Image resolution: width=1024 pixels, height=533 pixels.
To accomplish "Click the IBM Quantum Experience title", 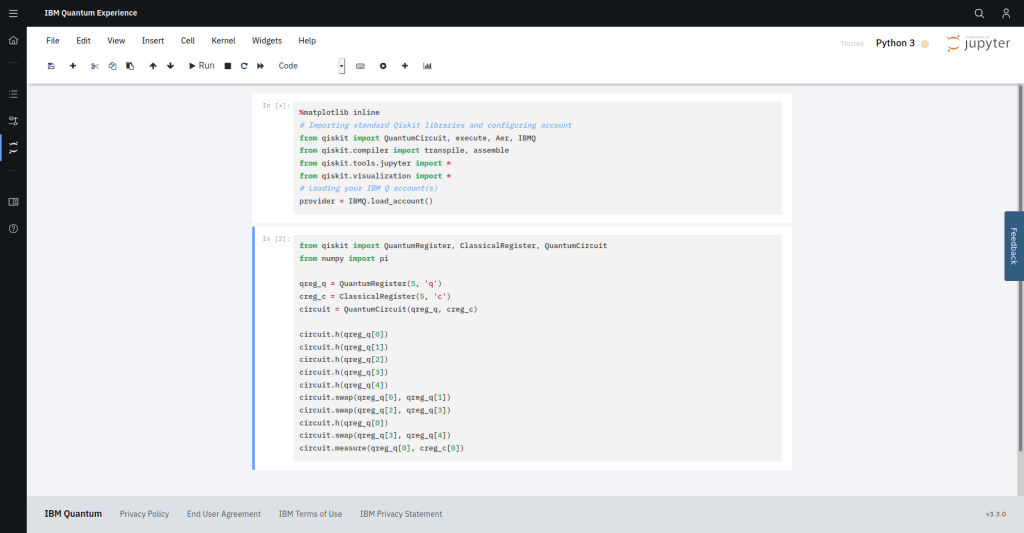I will point(91,13).
